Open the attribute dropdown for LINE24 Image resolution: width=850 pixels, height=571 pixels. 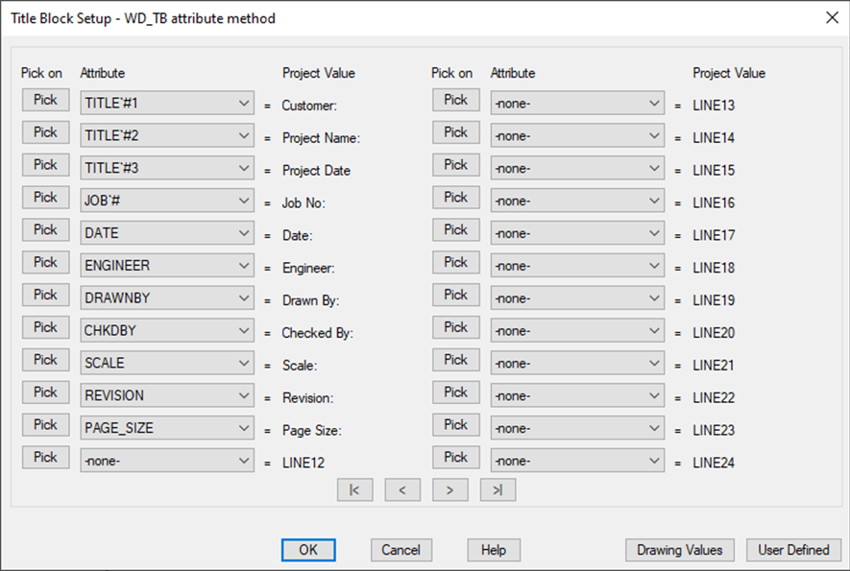pos(577,461)
